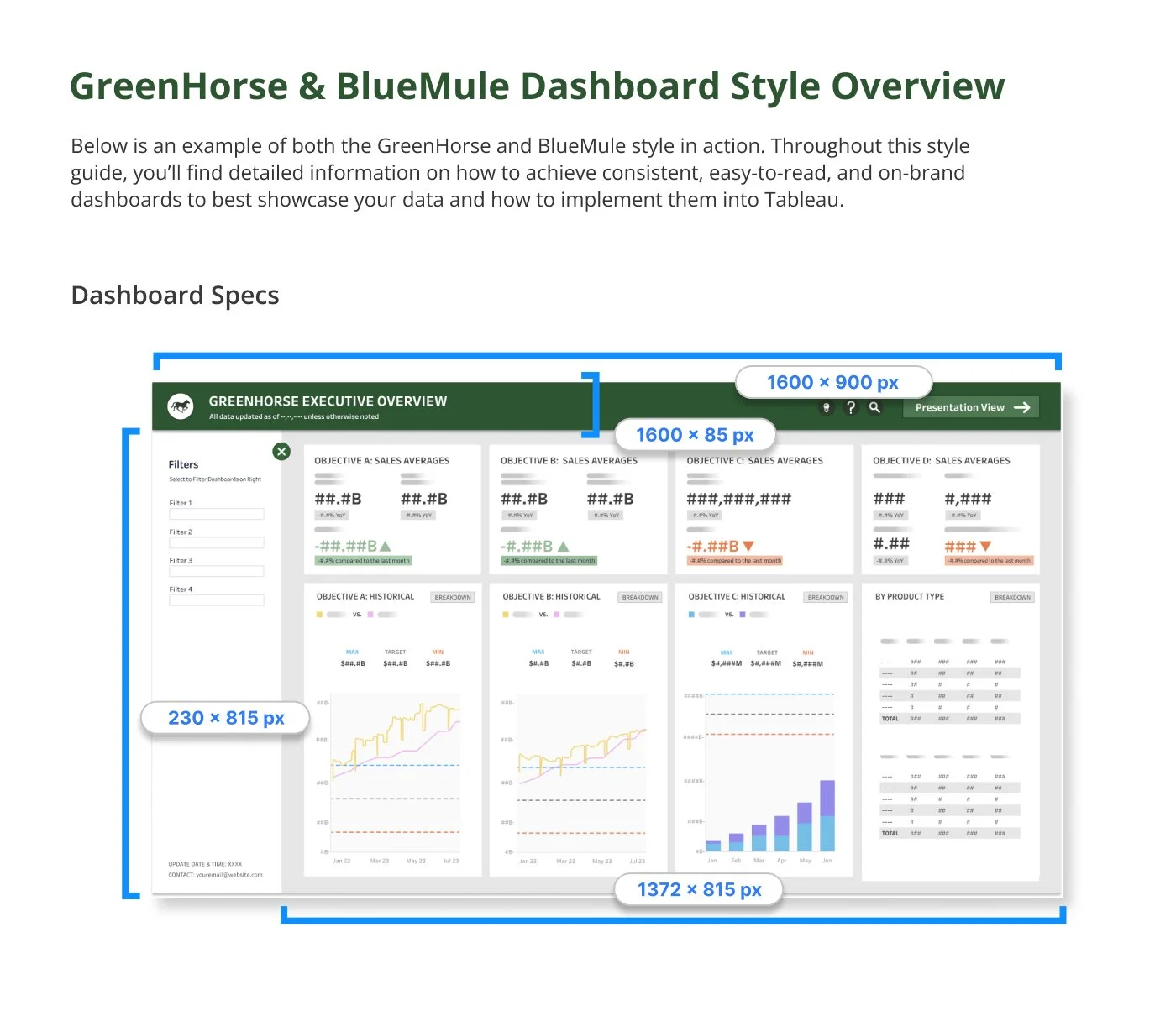1176x1016 pixels.
Task: Click 'OBJECTIVE C: SALES AVERAGES' card title
Action: pyautogui.click(x=755, y=461)
